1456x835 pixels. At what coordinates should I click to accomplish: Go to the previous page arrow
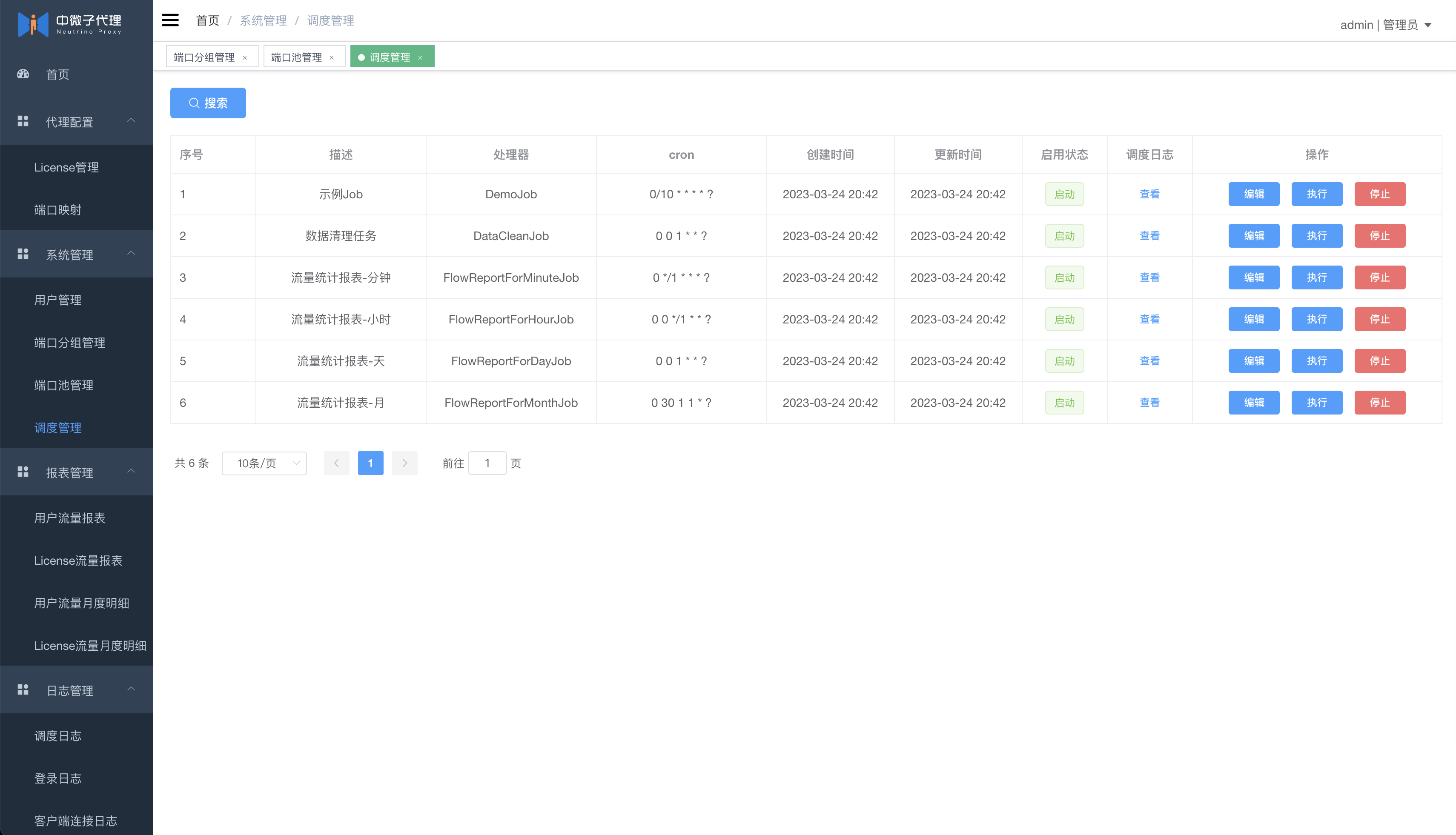pyautogui.click(x=337, y=463)
